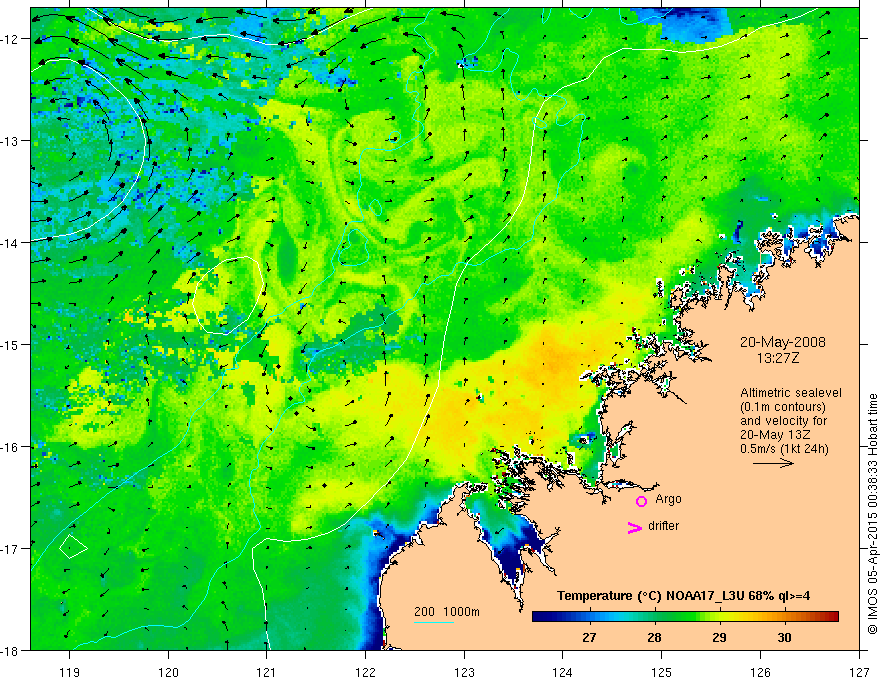This screenshot has width=880, height=680.
Task: Click the colorbar tick label '30'
Action: point(784,637)
